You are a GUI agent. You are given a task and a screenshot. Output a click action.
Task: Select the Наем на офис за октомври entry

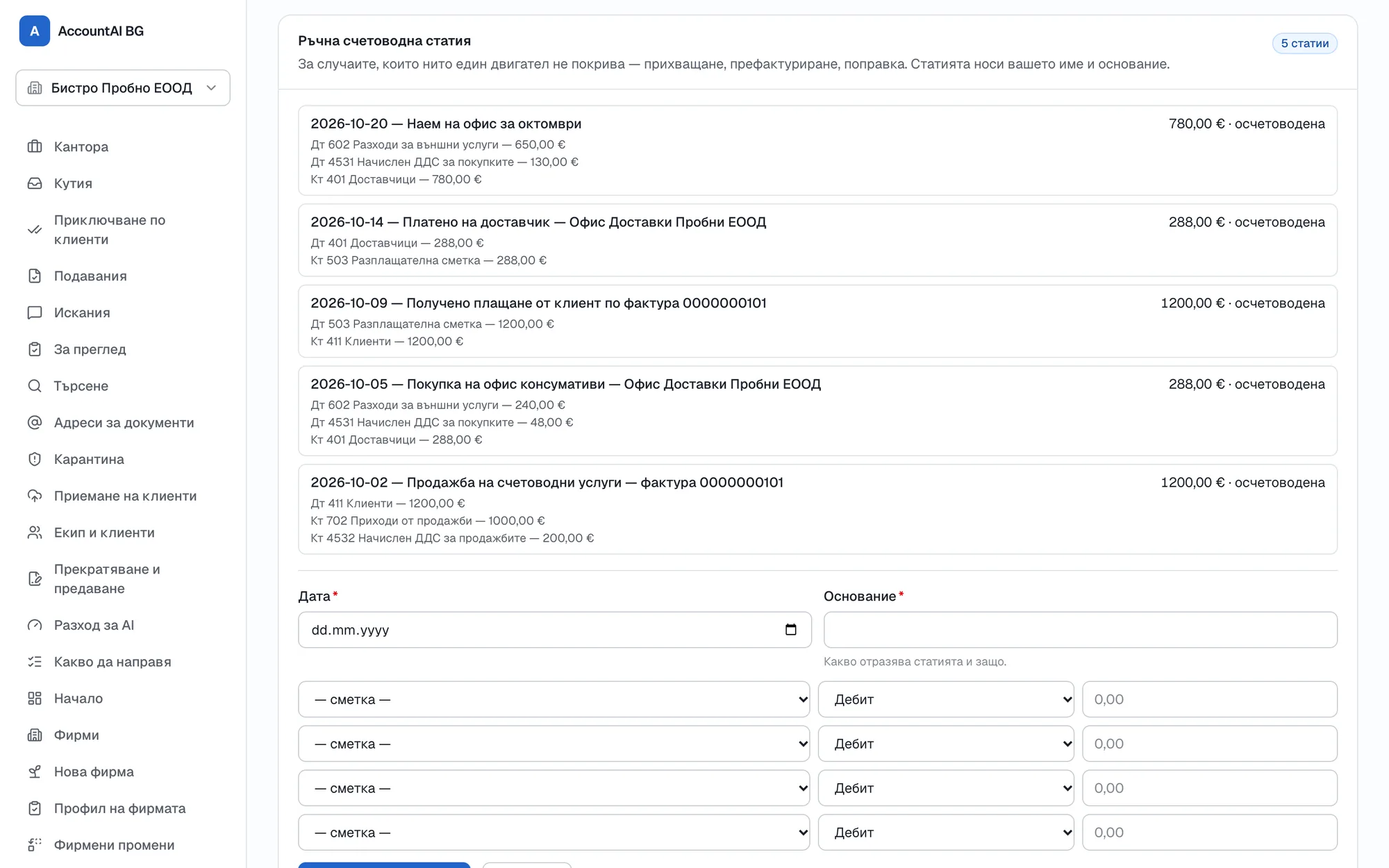pos(817,151)
